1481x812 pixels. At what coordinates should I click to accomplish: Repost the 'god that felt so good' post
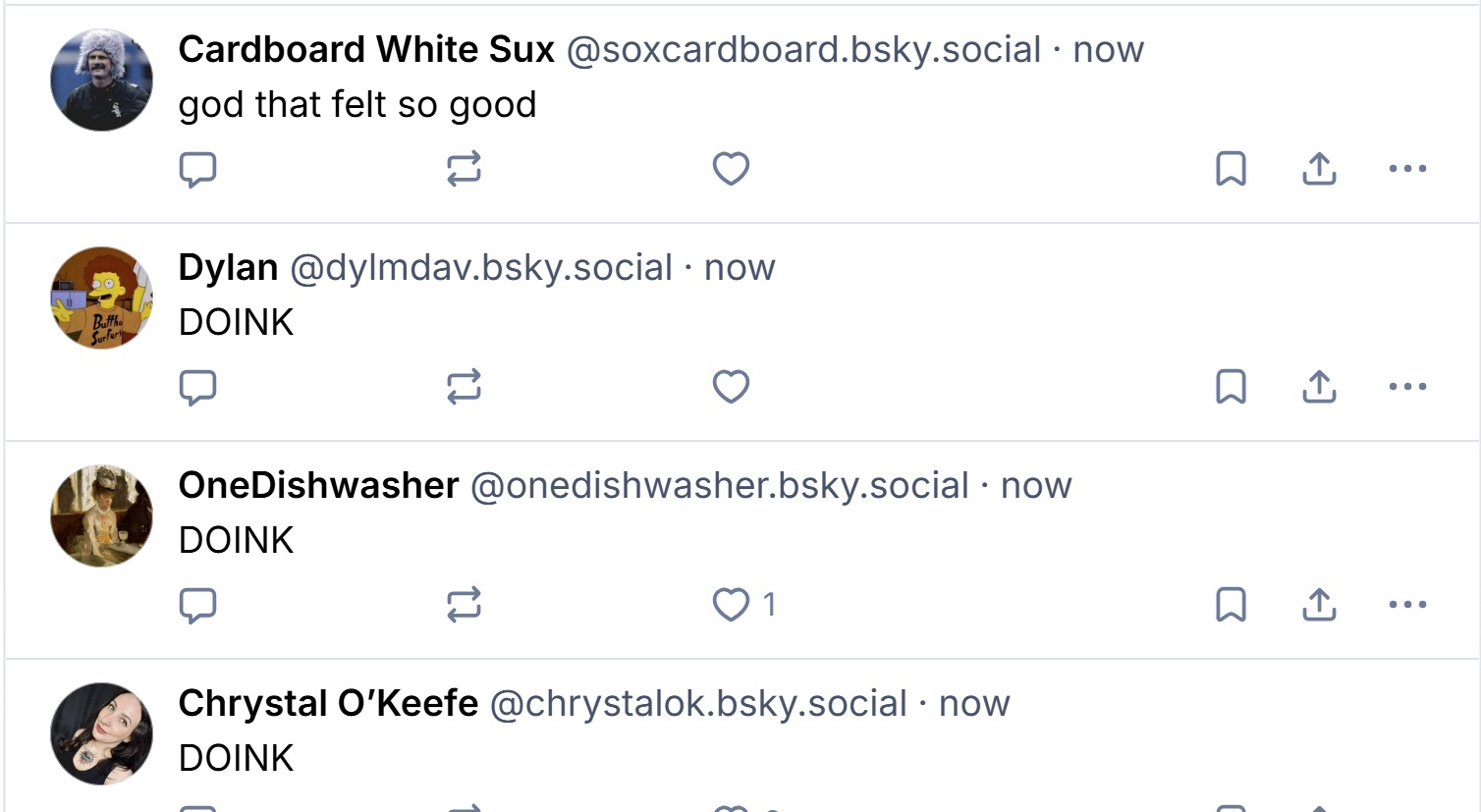464,169
